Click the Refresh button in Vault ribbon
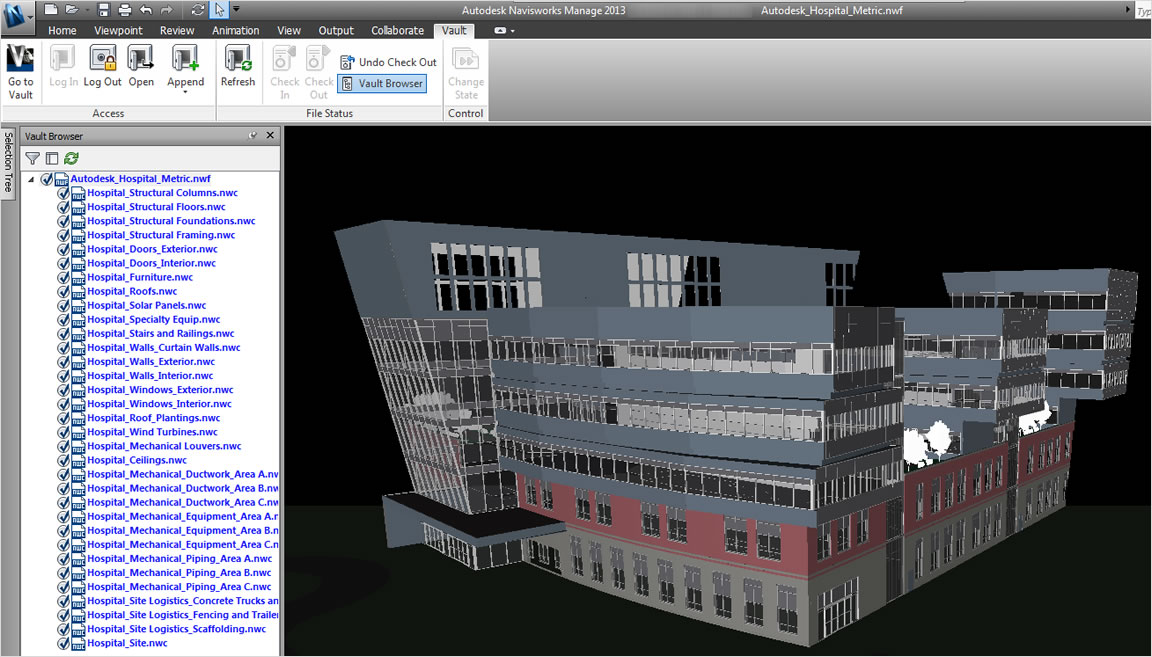 tap(238, 67)
